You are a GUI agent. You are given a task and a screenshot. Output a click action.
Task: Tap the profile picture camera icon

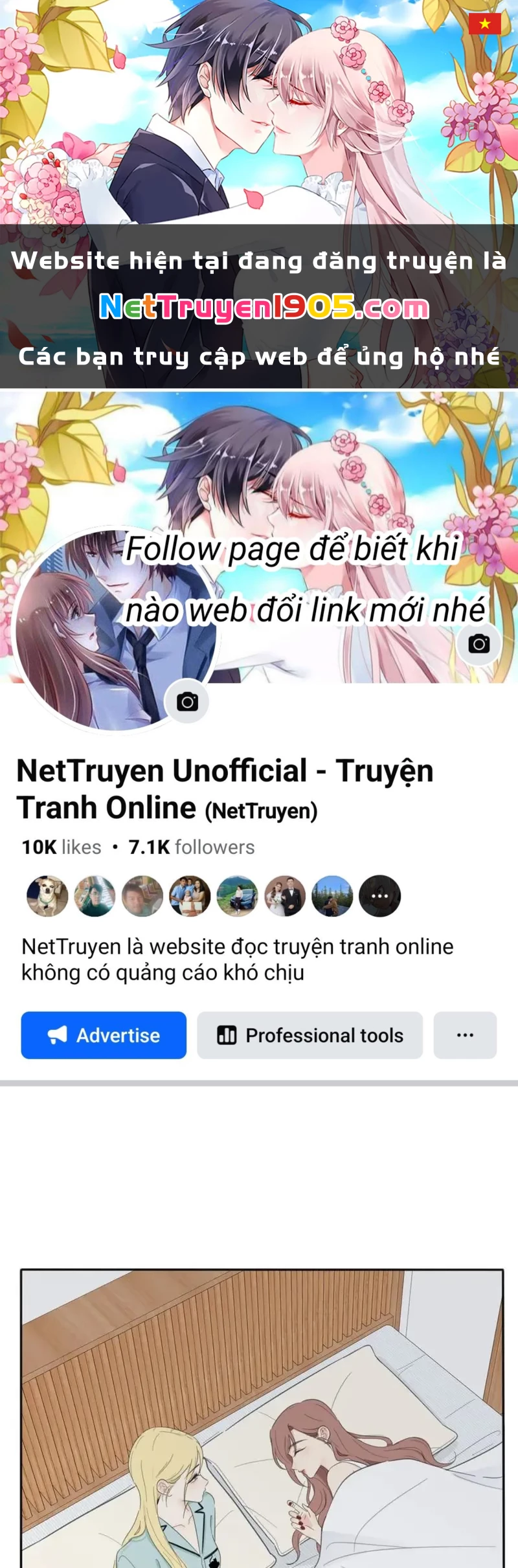[x=187, y=702]
